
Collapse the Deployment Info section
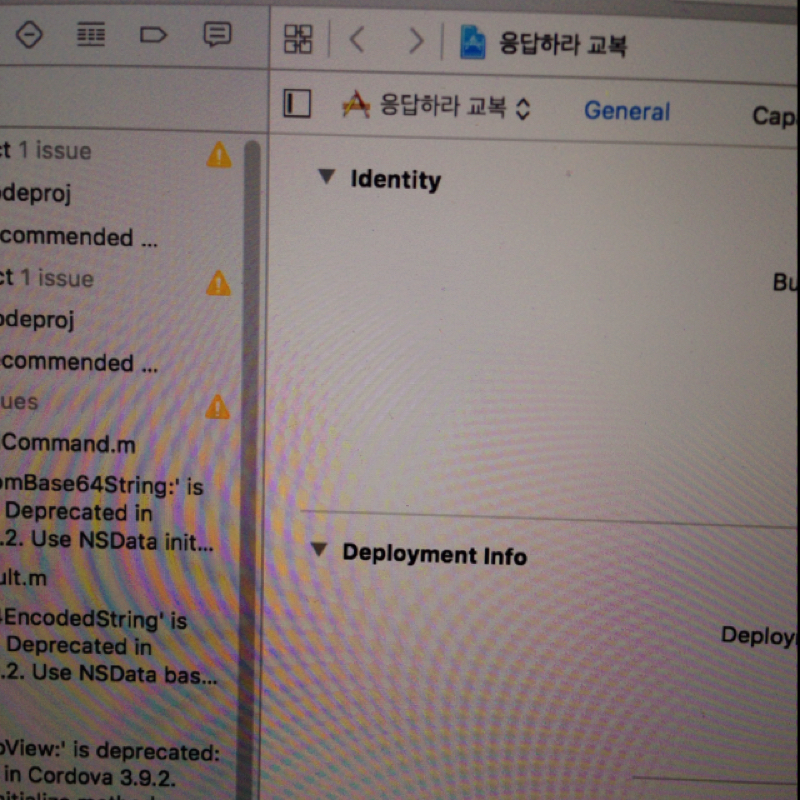coord(319,549)
